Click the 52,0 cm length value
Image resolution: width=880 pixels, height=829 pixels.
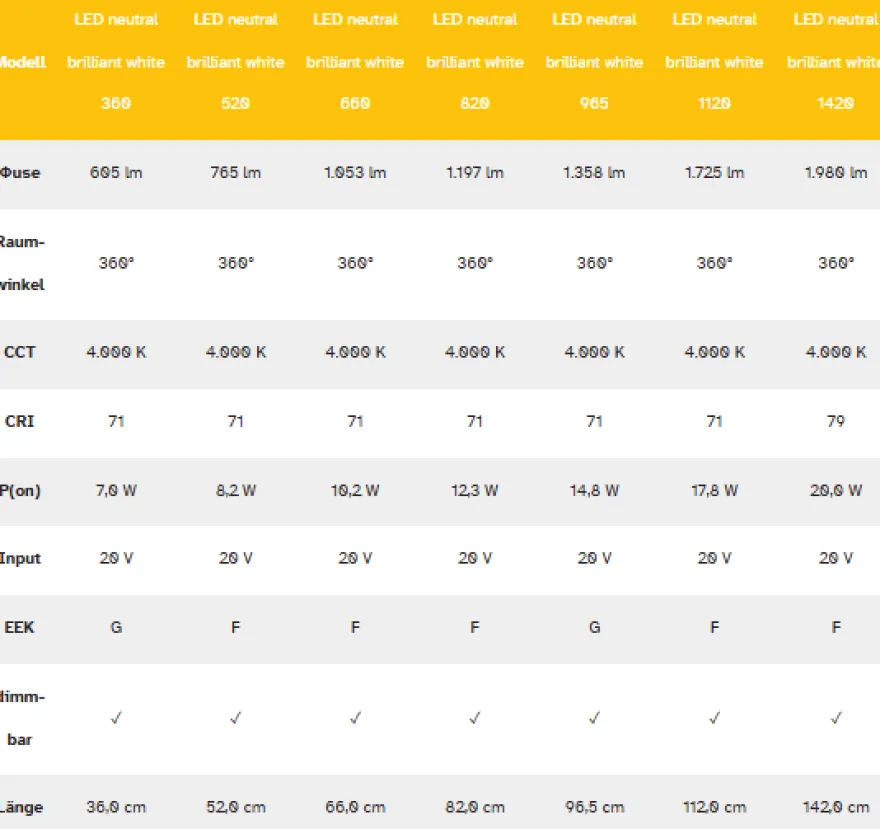[x=236, y=808]
